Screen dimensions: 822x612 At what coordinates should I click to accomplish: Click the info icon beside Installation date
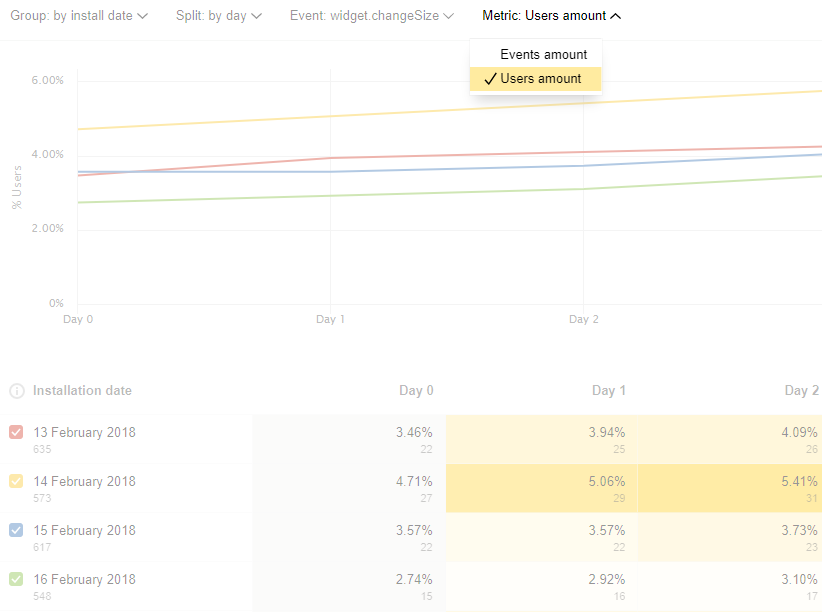pos(16,391)
